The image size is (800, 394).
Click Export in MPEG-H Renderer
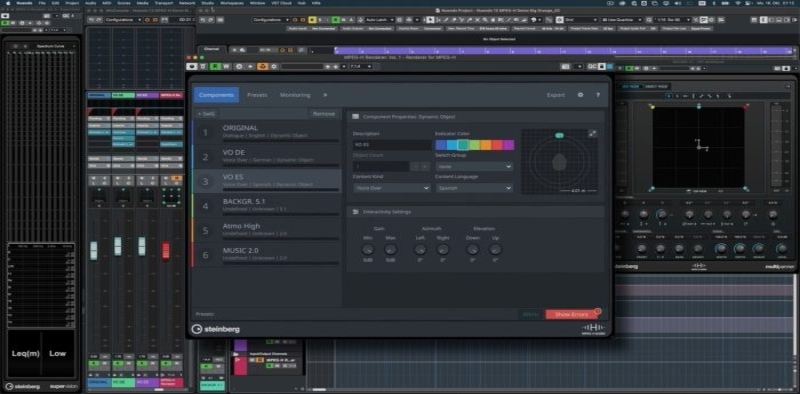coord(556,95)
